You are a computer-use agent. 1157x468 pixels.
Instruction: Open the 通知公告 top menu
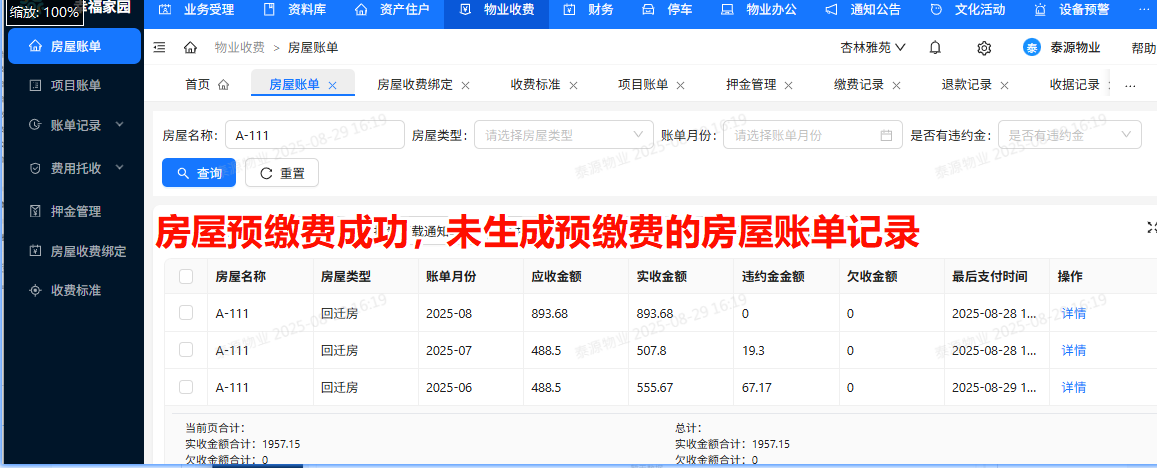coord(862,10)
